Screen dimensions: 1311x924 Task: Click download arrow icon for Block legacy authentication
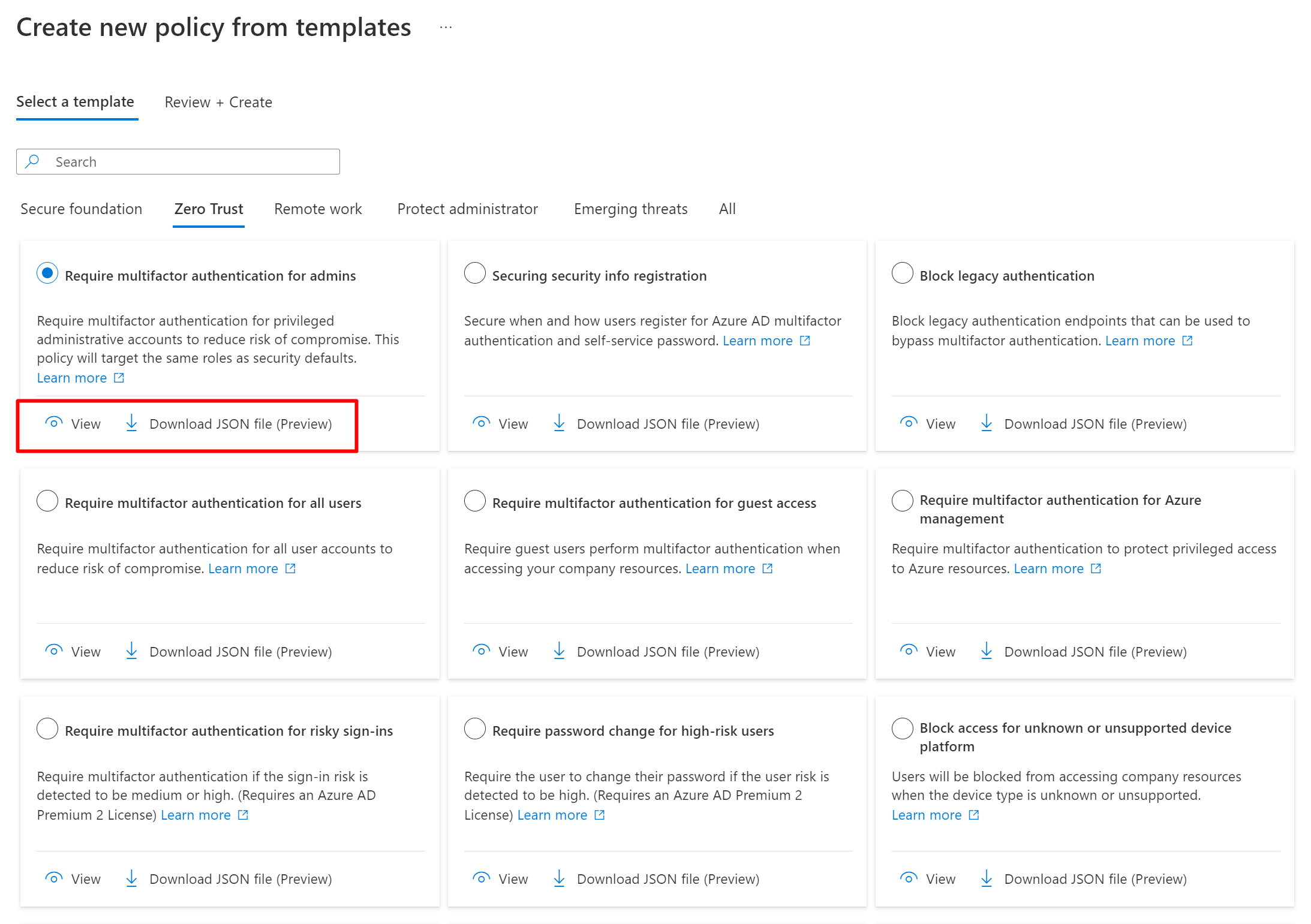[x=986, y=423]
